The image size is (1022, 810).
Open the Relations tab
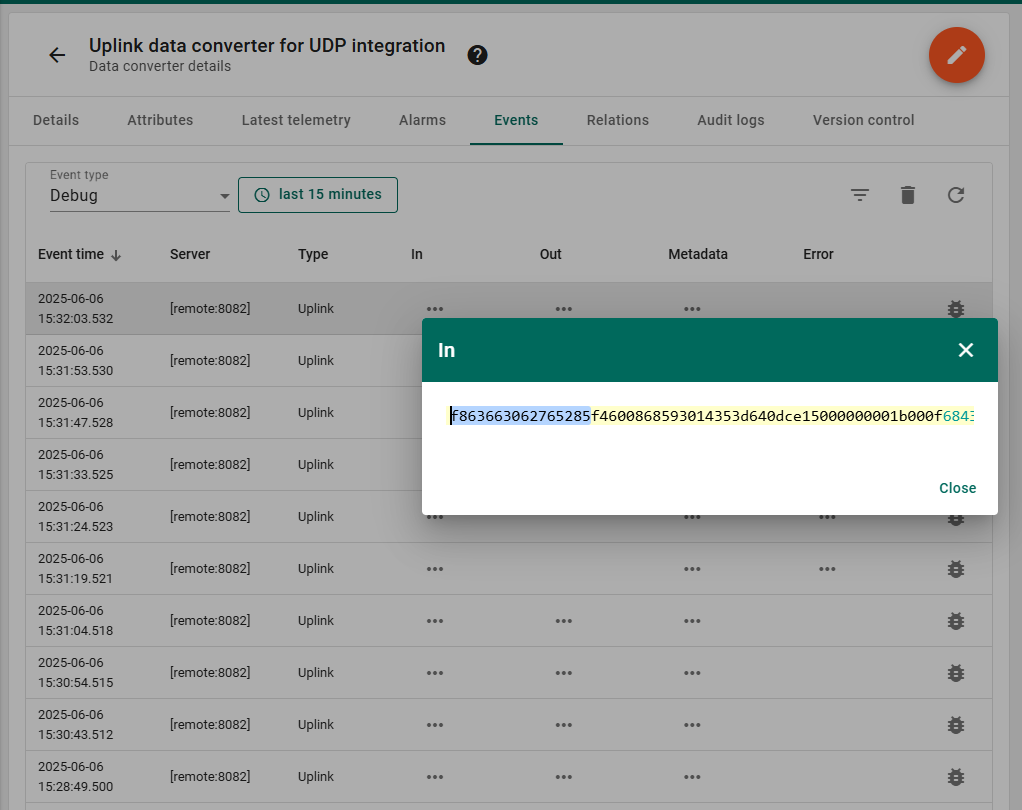point(618,121)
